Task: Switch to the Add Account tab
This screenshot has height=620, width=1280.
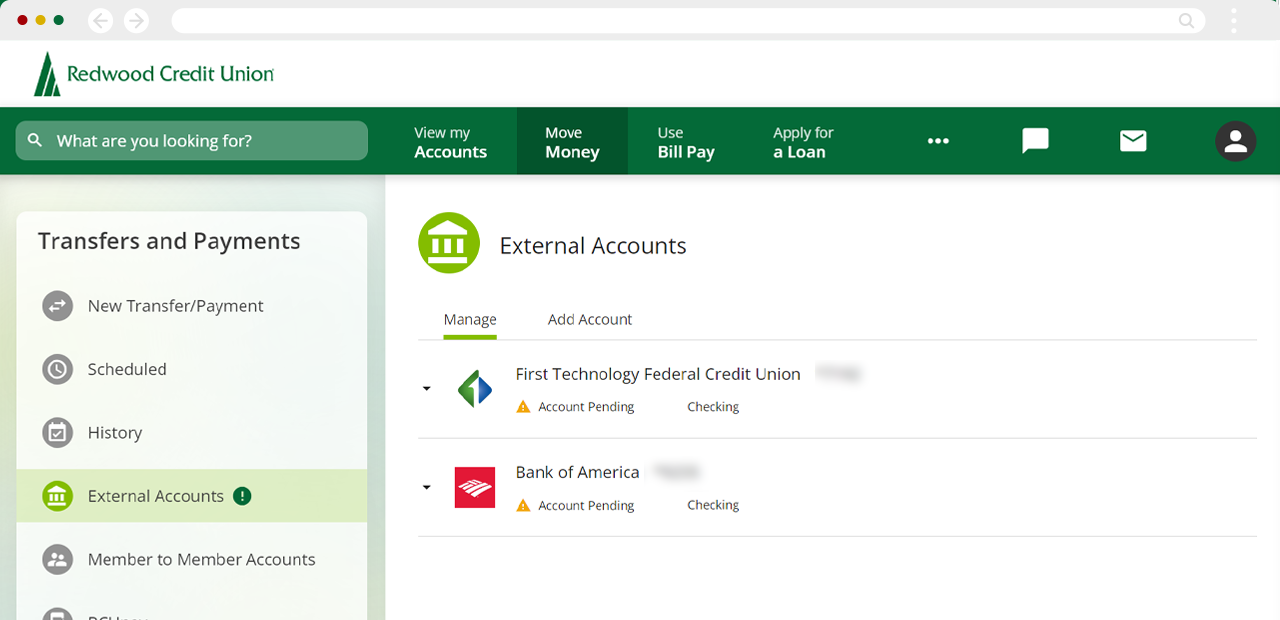Action: click(590, 319)
